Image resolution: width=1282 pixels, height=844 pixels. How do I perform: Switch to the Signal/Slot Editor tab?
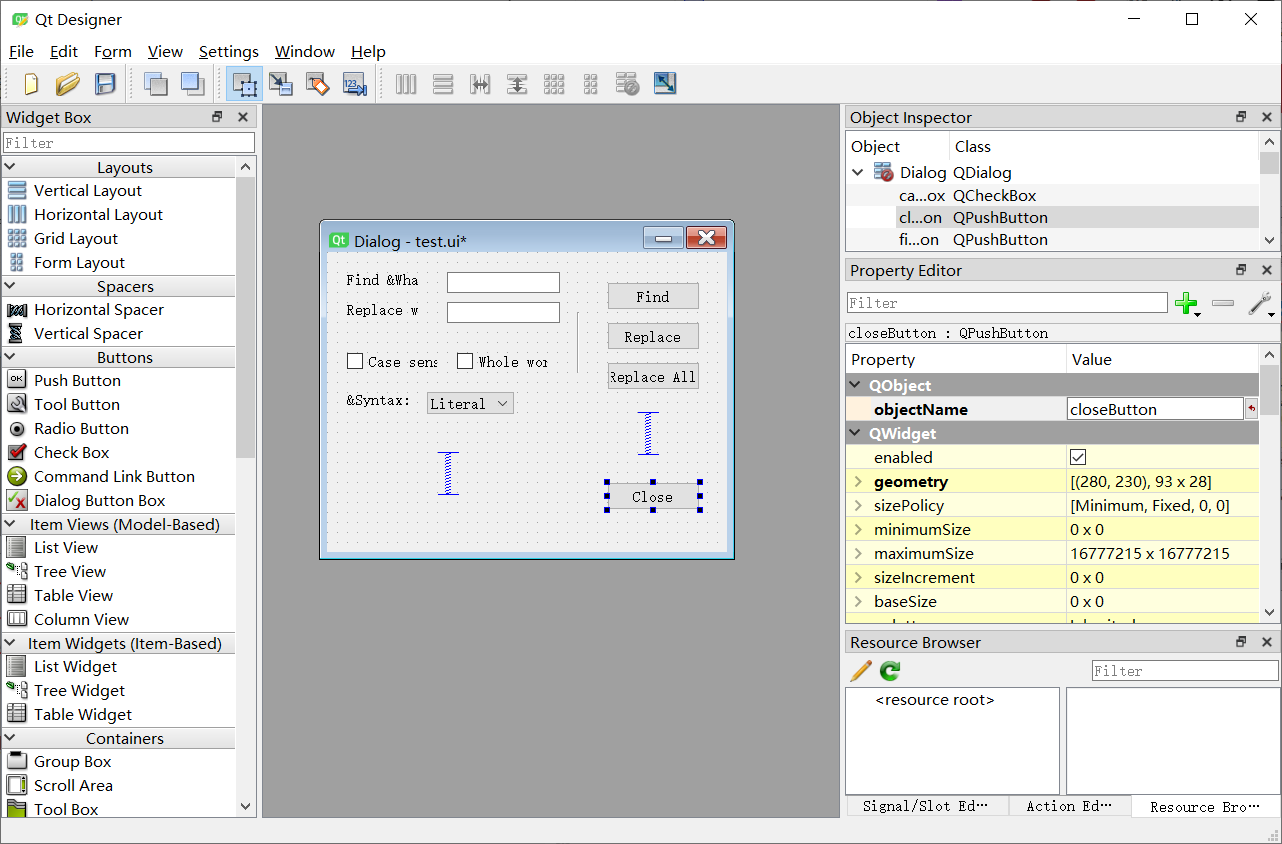926,806
